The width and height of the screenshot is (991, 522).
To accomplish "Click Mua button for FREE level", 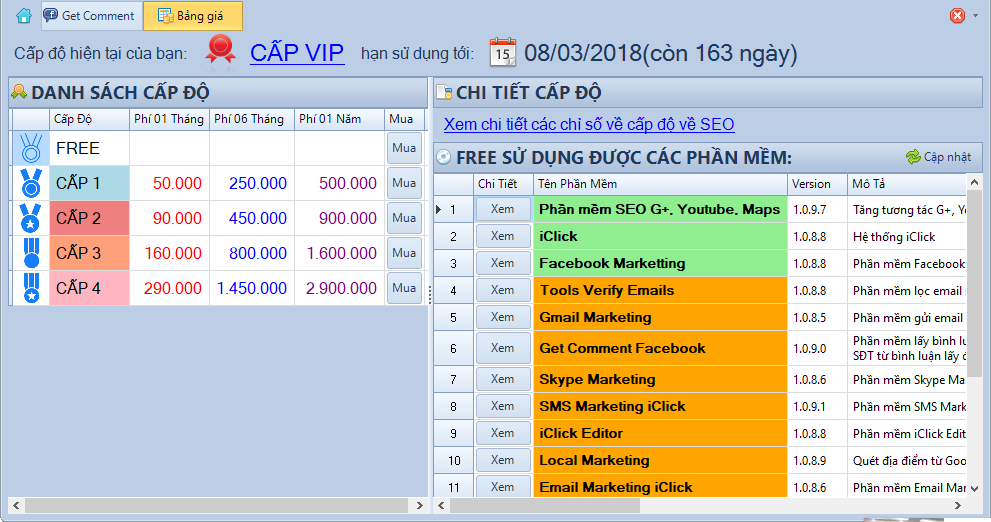I will pos(404,148).
